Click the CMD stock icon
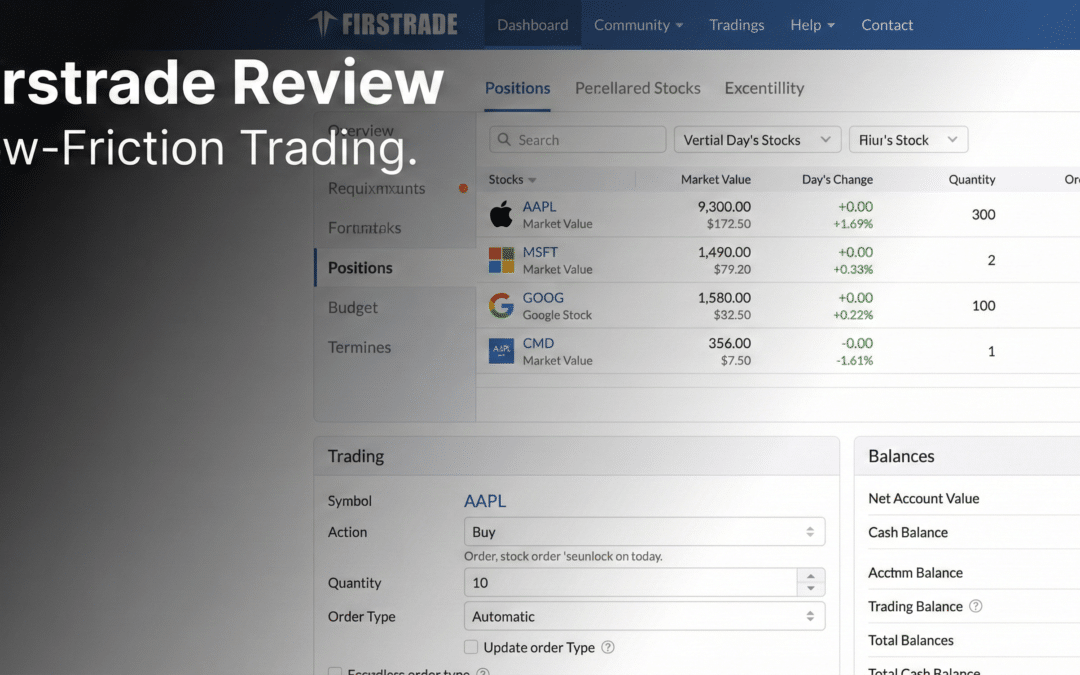This screenshot has width=1080, height=675. 501,351
